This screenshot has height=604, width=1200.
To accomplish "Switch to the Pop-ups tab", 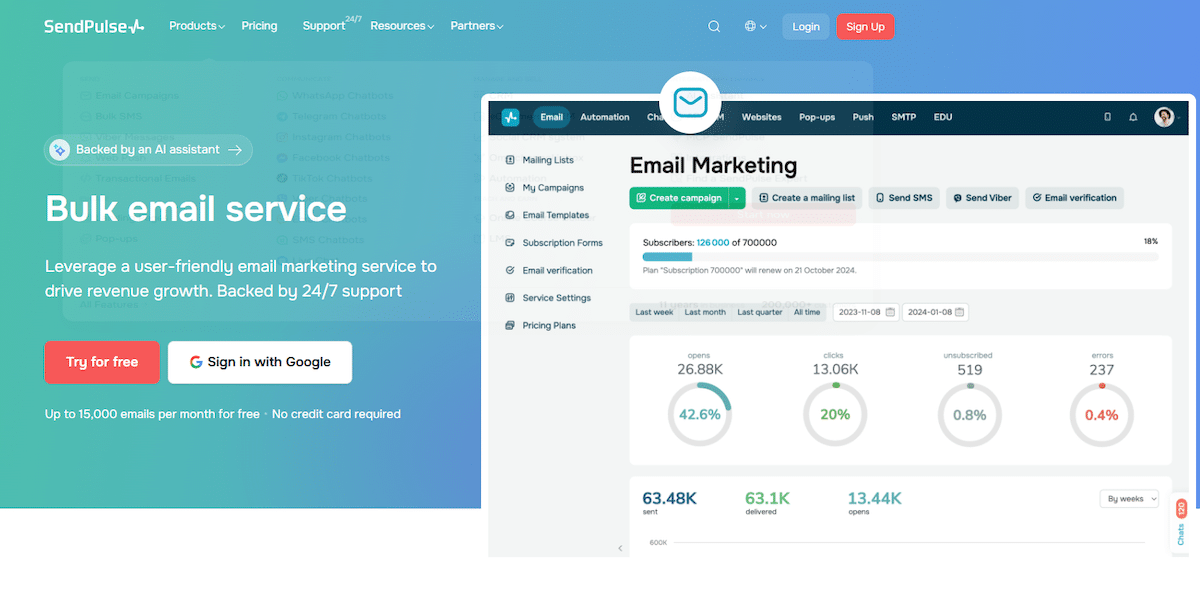I will tap(817, 117).
